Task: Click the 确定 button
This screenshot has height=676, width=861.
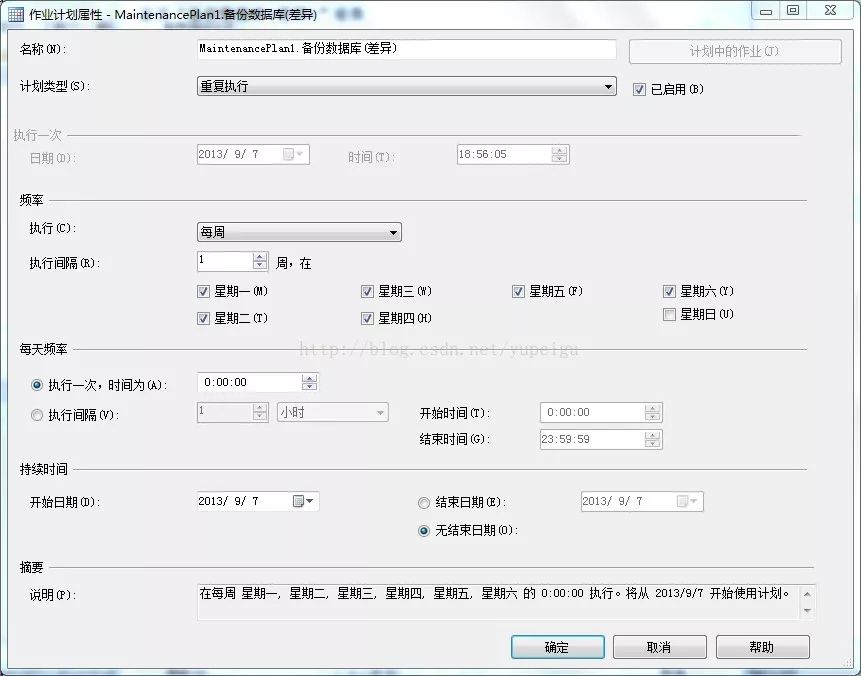Action: [x=557, y=647]
